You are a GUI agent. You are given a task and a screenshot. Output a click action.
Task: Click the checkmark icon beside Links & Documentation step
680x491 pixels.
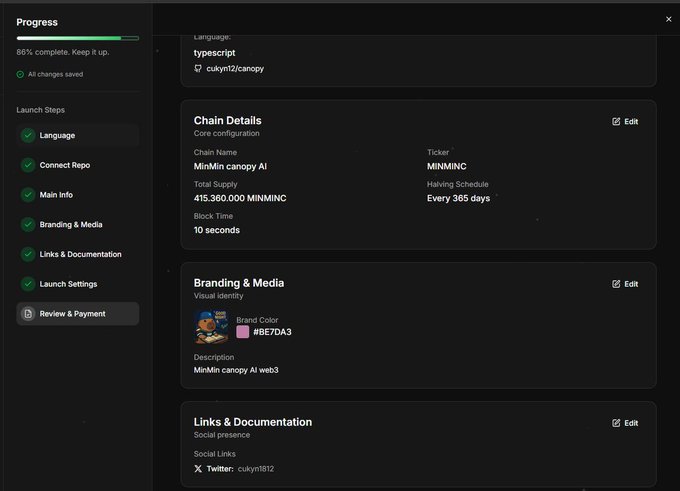28,254
